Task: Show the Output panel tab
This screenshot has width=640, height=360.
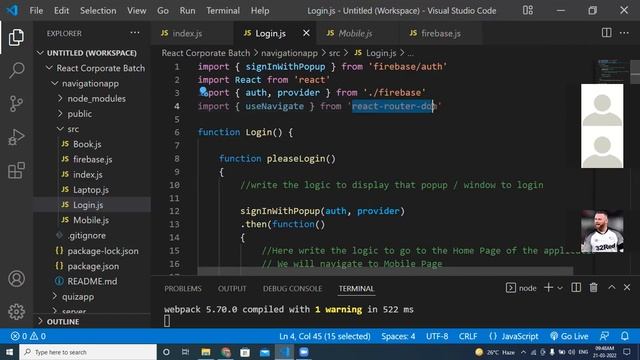Action: [232, 289]
